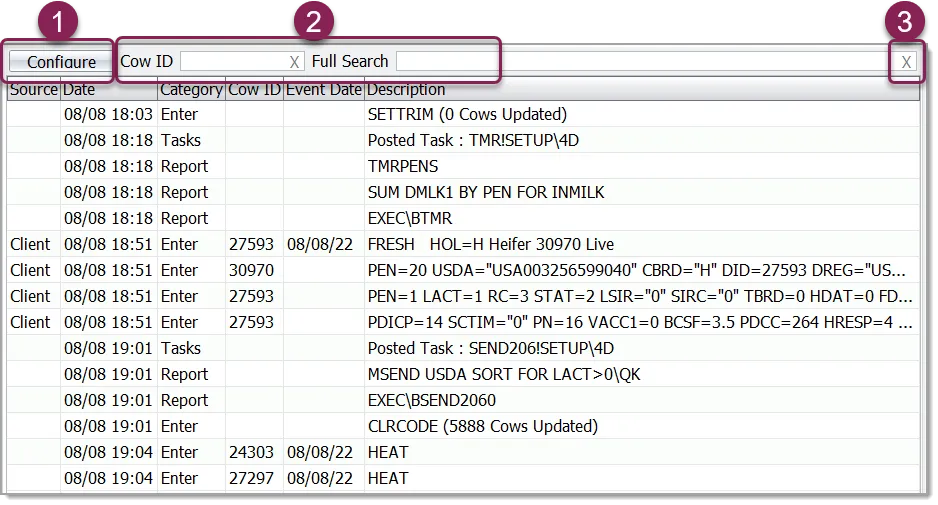The width and height of the screenshot is (938, 505).
Task: Click the 08/08 18:03 date cell
Action: 108,114
